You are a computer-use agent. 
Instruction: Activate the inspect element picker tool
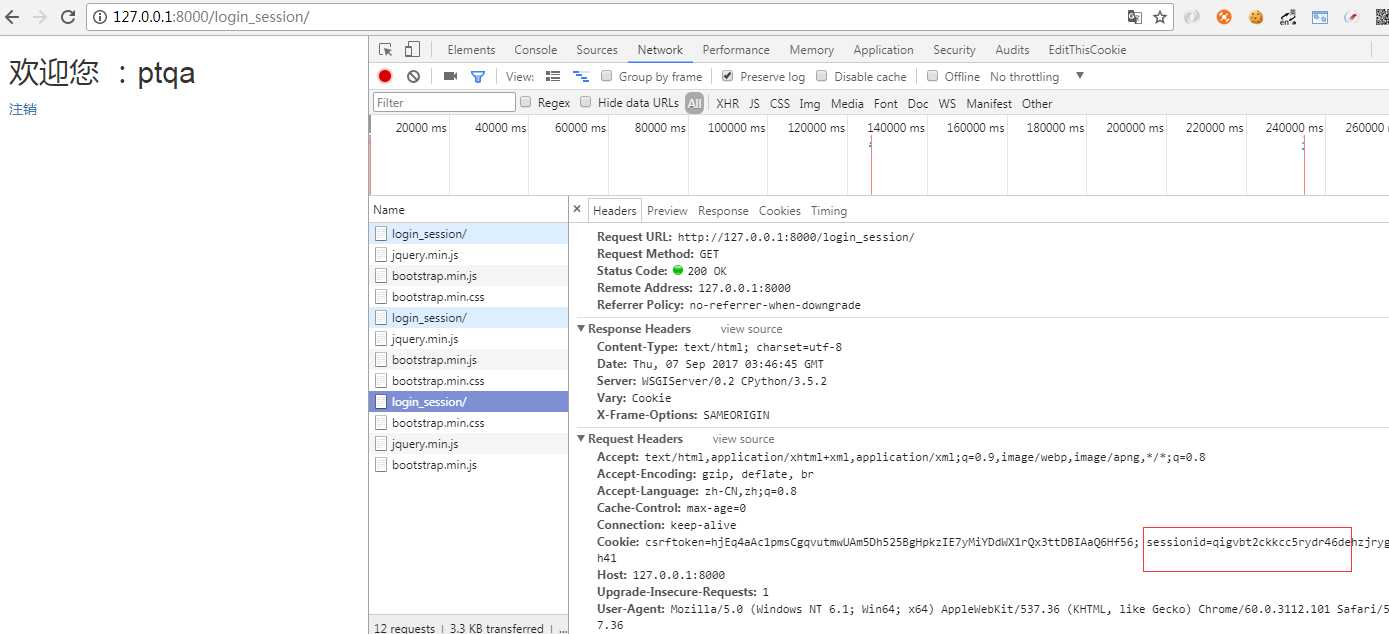(x=386, y=50)
